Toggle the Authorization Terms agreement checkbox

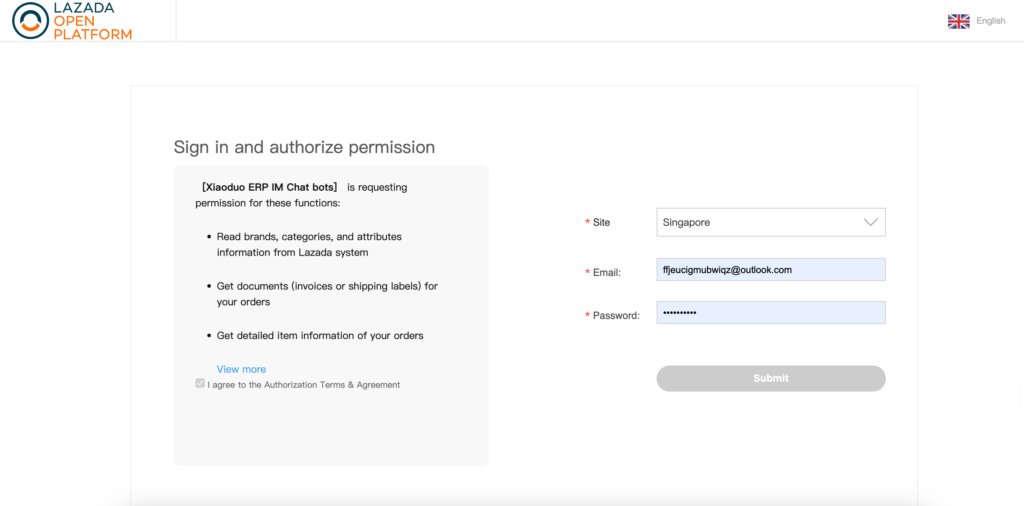pyautogui.click(x=200, y=383)
